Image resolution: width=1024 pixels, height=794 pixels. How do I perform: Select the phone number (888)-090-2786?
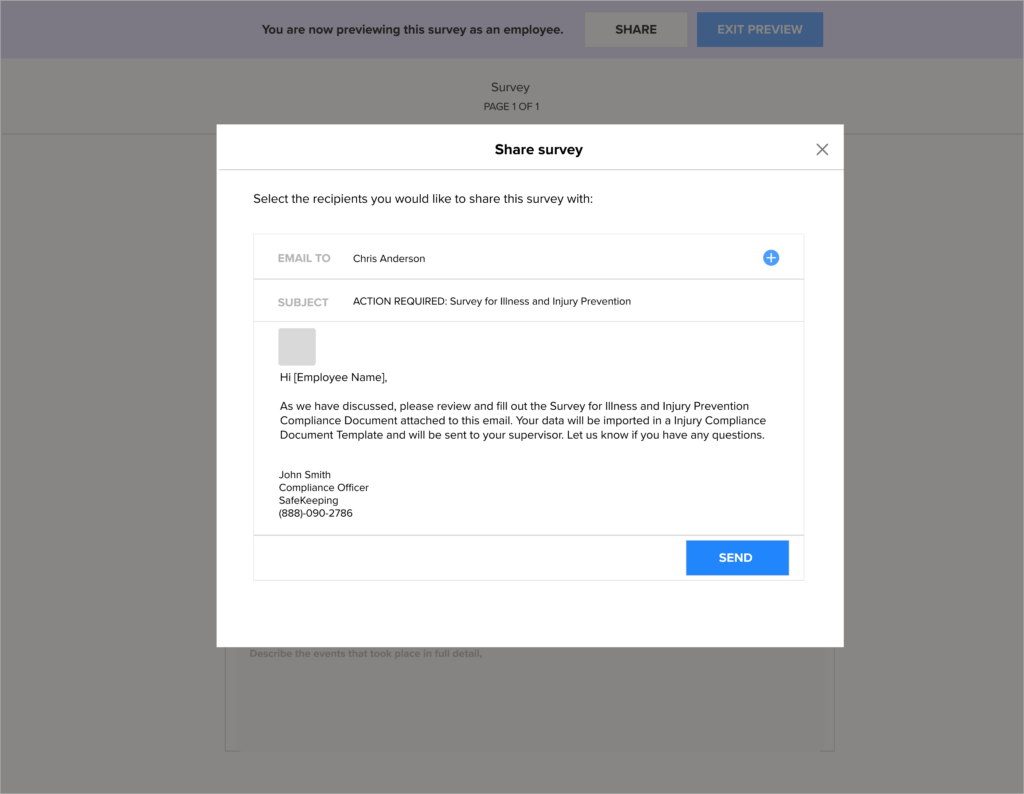tap(316, 513)
